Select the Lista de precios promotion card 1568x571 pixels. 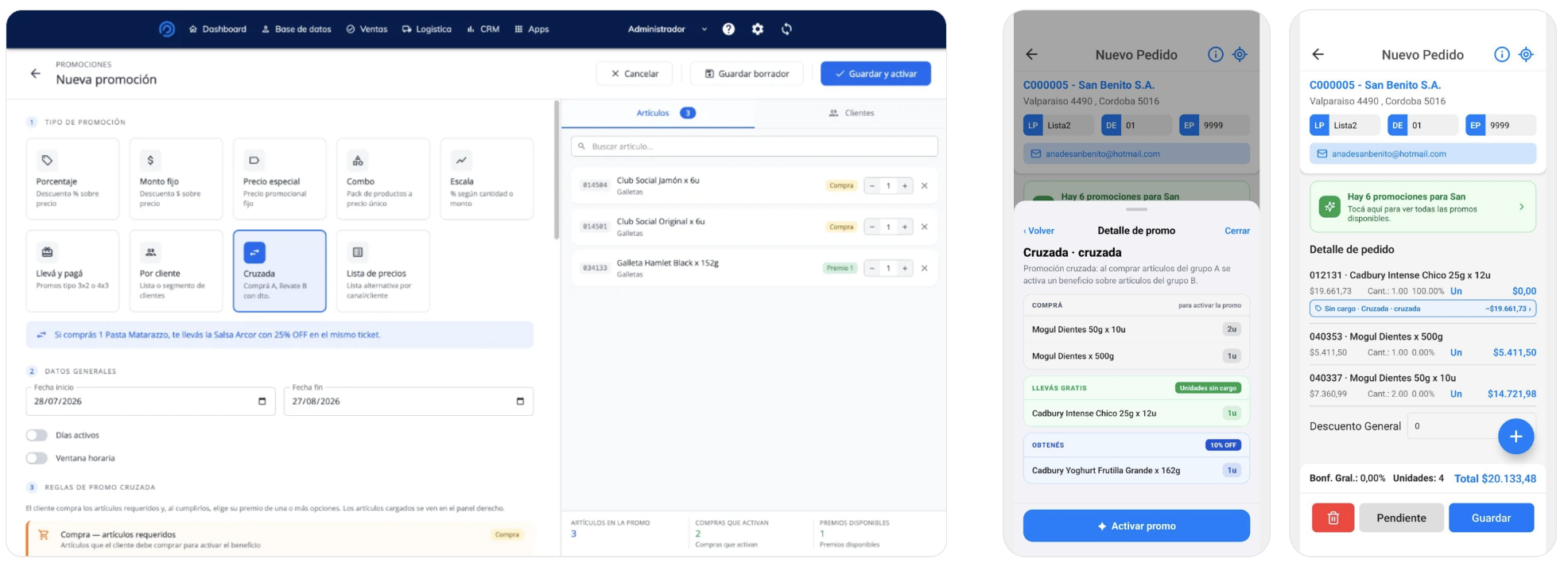tap(382, 271)
